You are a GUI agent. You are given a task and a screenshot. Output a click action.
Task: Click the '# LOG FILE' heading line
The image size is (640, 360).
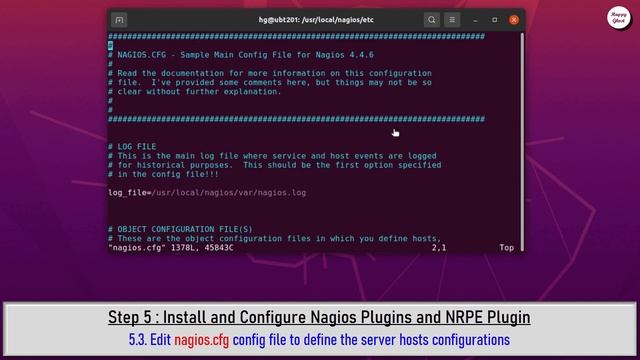coord(132,147)
